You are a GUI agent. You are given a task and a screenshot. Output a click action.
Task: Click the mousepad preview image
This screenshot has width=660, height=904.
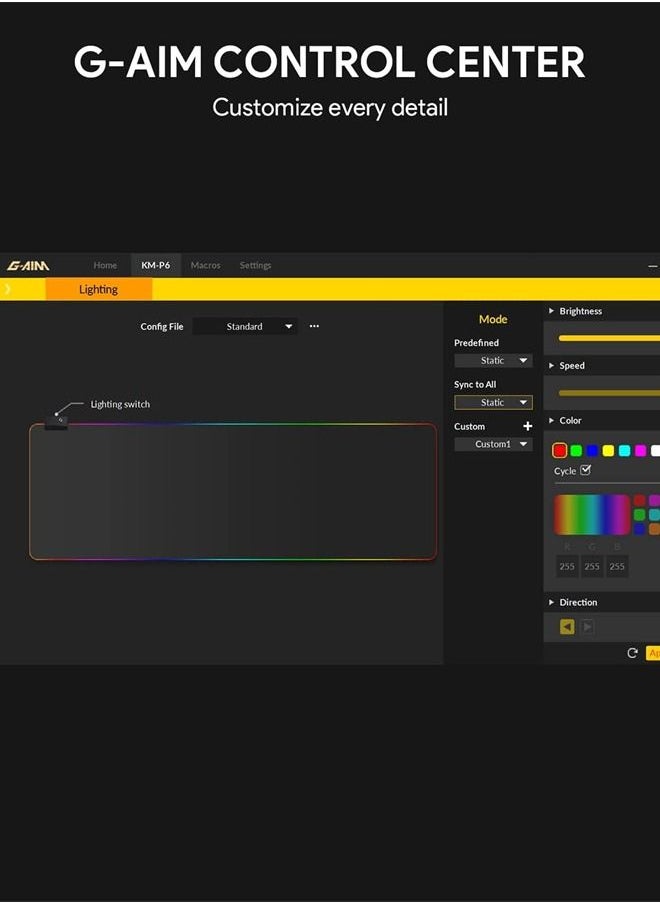pos(233,492)
